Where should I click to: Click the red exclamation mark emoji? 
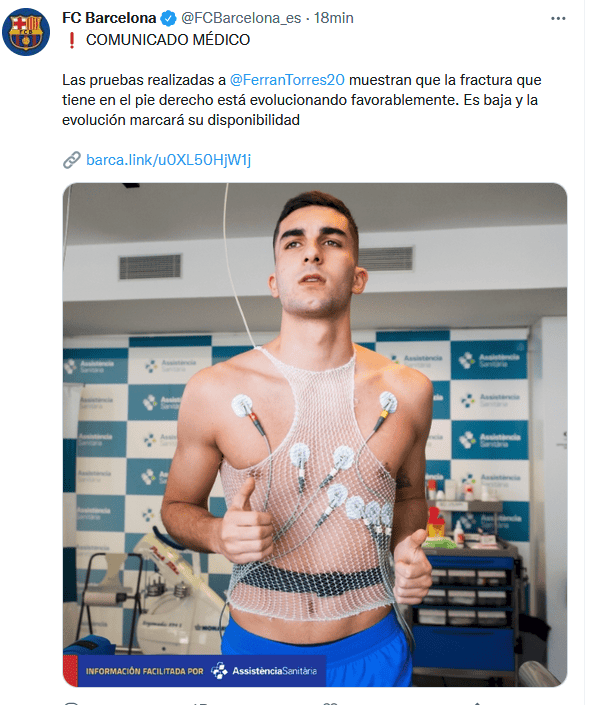[x=71, y=40]
